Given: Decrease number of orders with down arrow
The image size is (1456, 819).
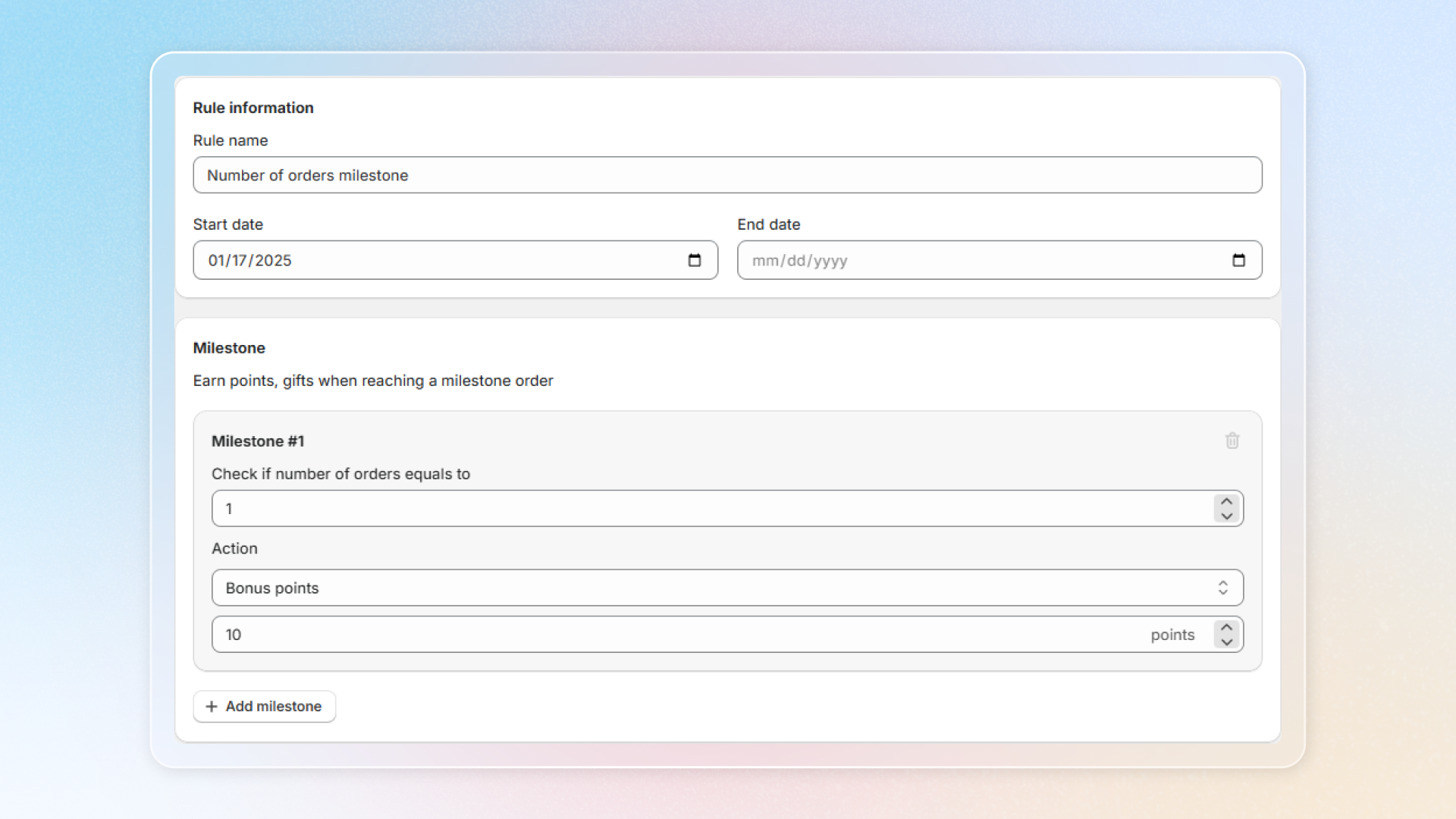Looking at the screenshot, I should [1226, 516].
